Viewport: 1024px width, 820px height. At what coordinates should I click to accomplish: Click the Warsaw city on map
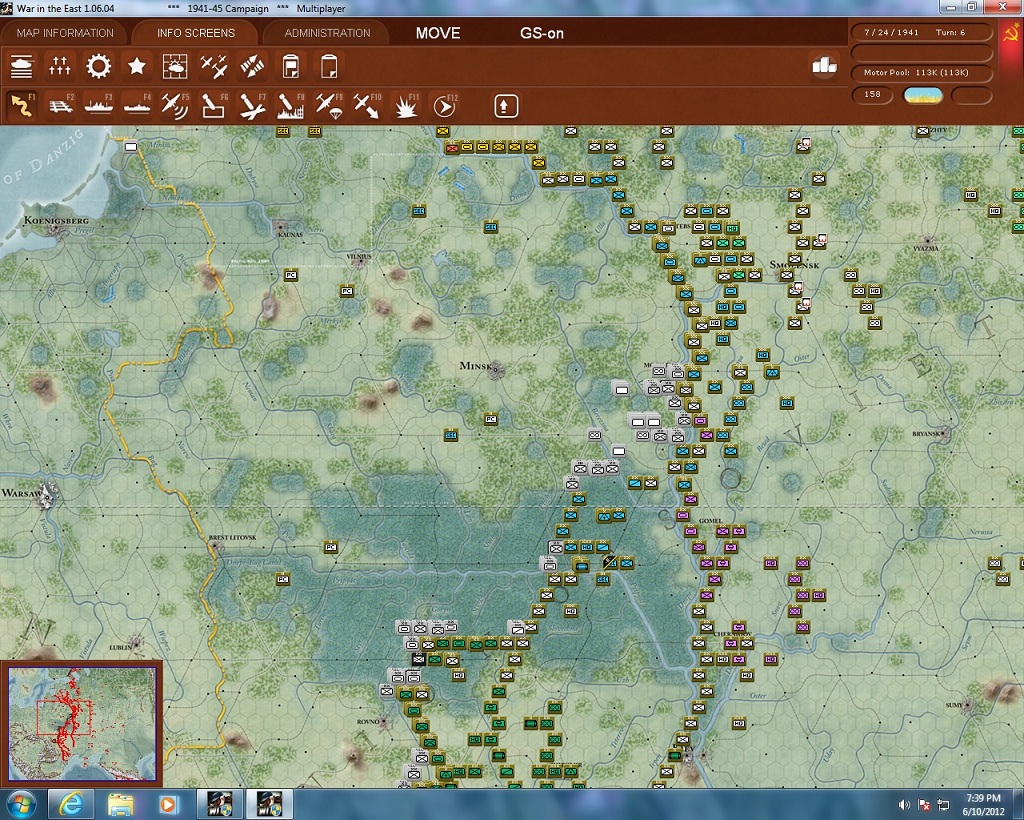point(47,495)
